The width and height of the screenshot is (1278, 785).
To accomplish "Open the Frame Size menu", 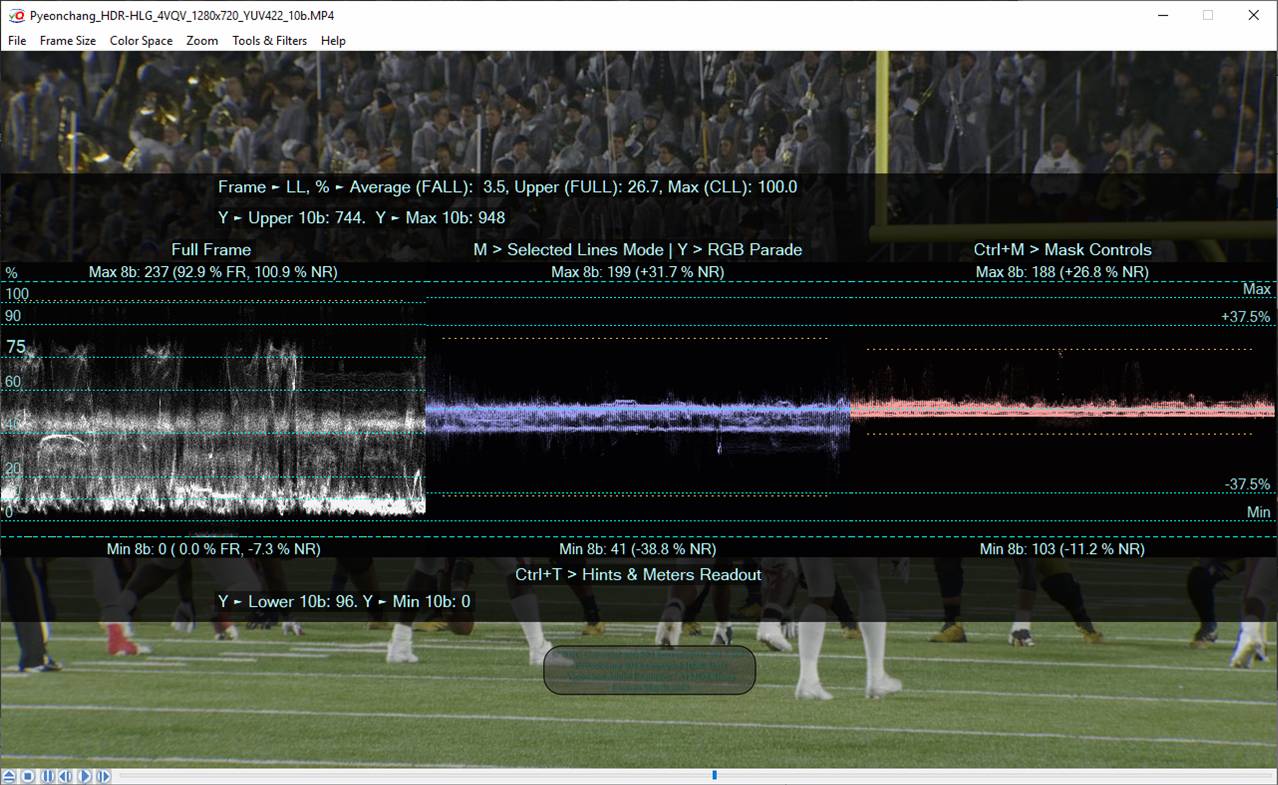I will click(68, 41).
